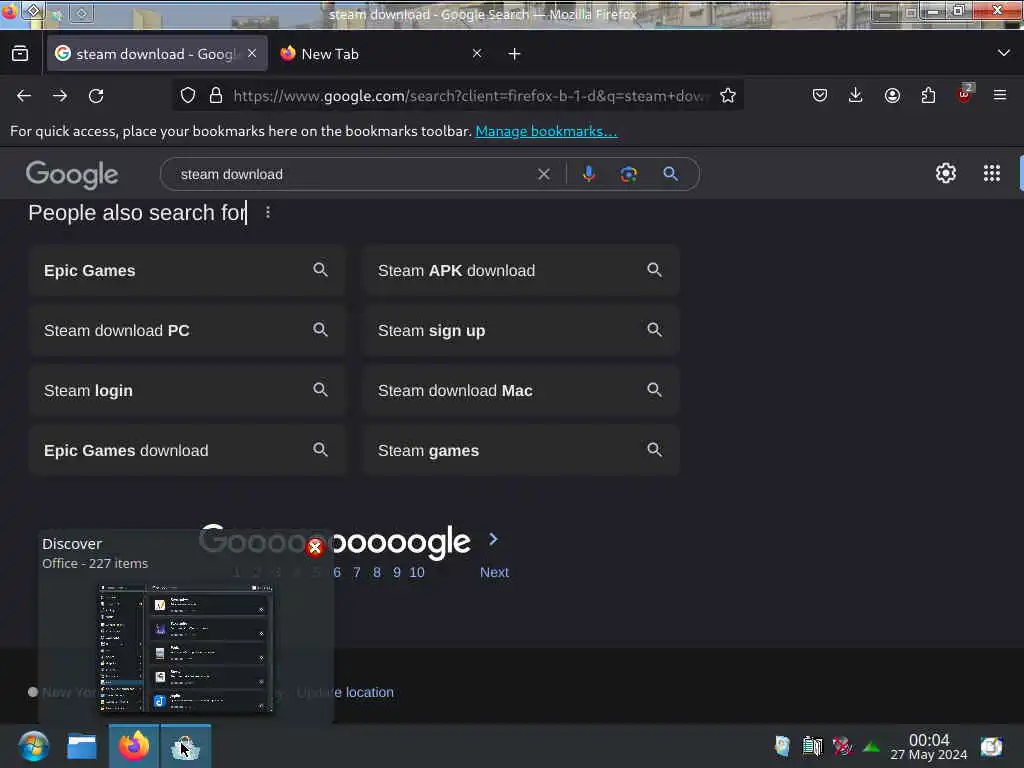Image resolution: width=1024 pixels, height=768 pixels.
Task: Click the Discover app taskbar icon
Action: click(185, 746)
